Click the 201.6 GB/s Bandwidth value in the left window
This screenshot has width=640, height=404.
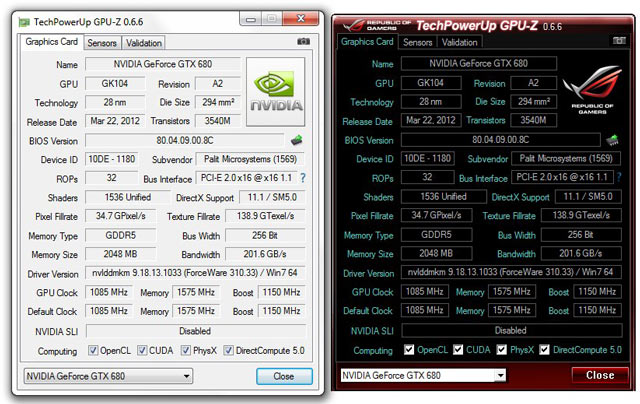click(x=265, y=254)
